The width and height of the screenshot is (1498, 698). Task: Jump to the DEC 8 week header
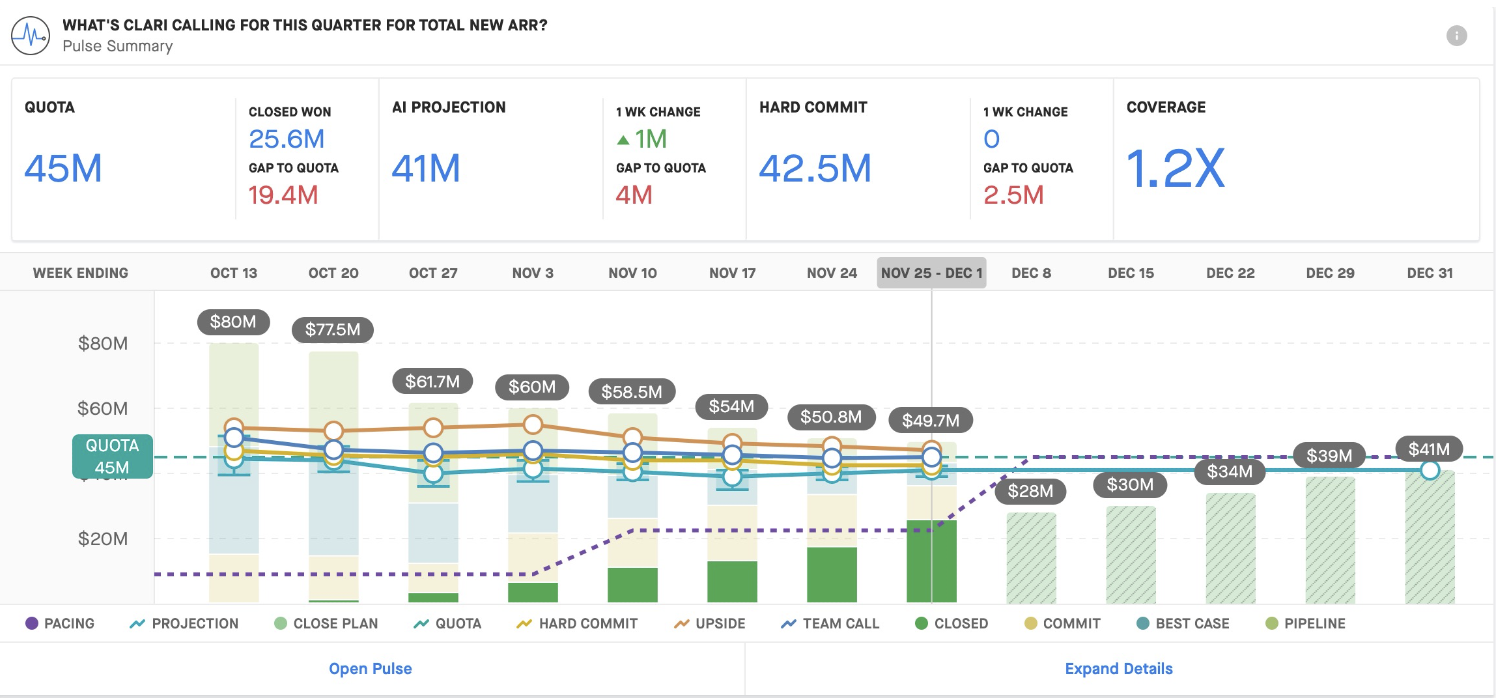tap(1031, 273)
